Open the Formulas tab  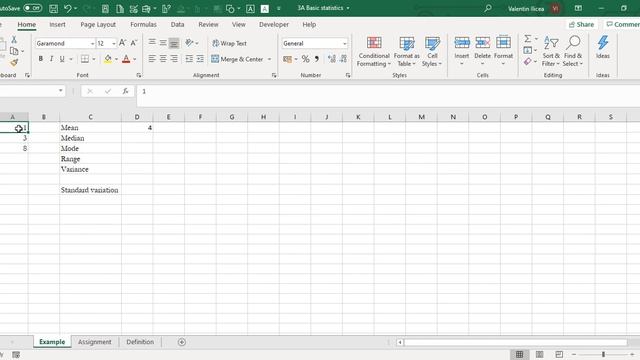(143, 24)
